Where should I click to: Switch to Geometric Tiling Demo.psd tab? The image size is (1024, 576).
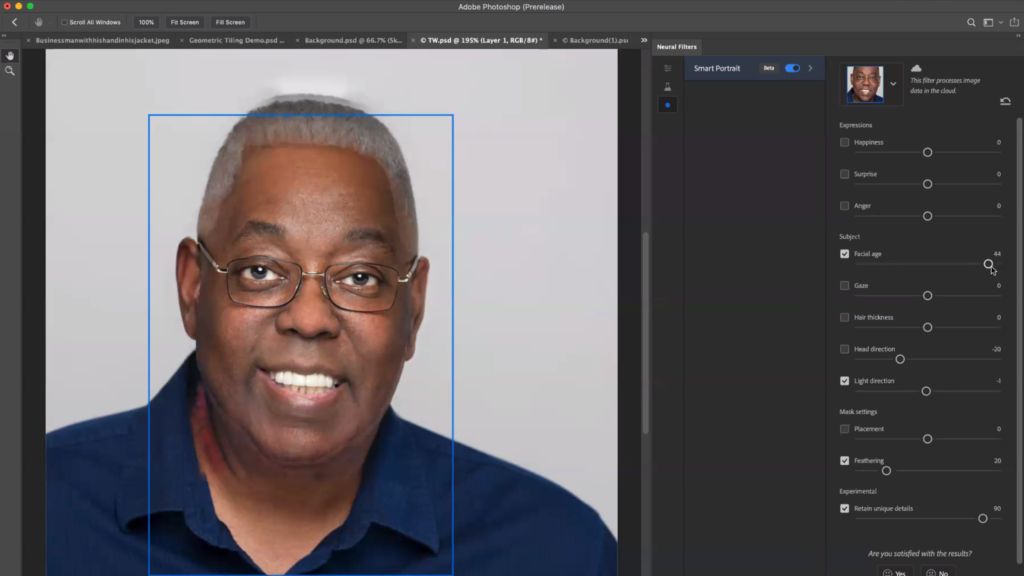237,41
